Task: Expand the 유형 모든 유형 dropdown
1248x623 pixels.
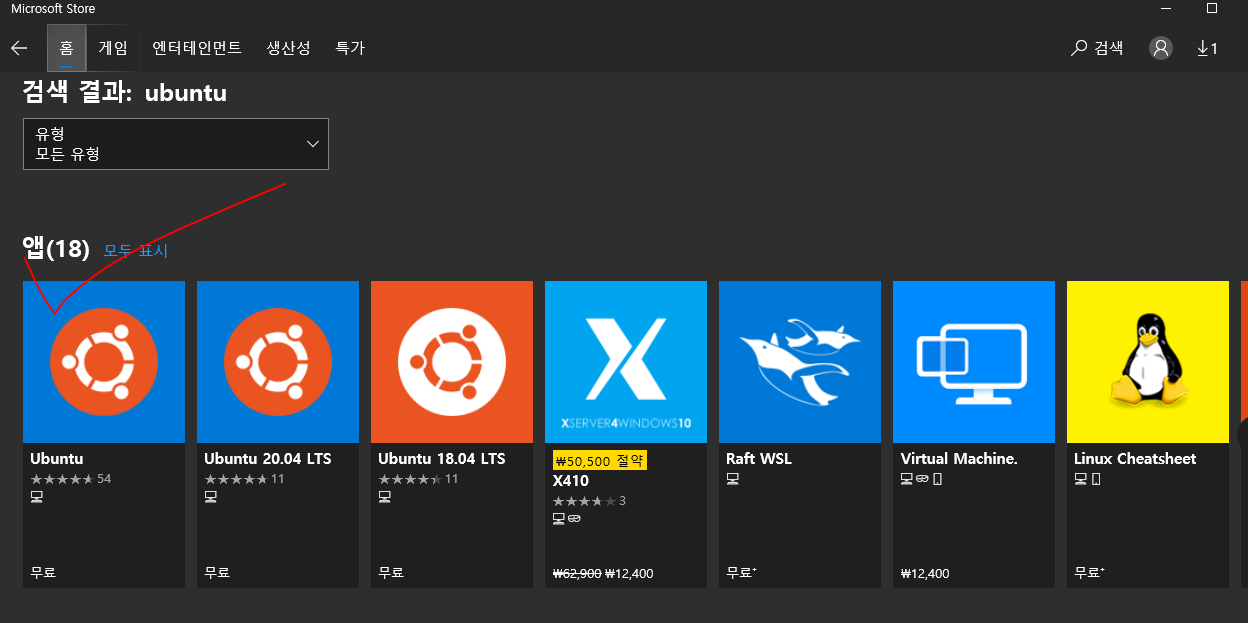Action: 176,144
